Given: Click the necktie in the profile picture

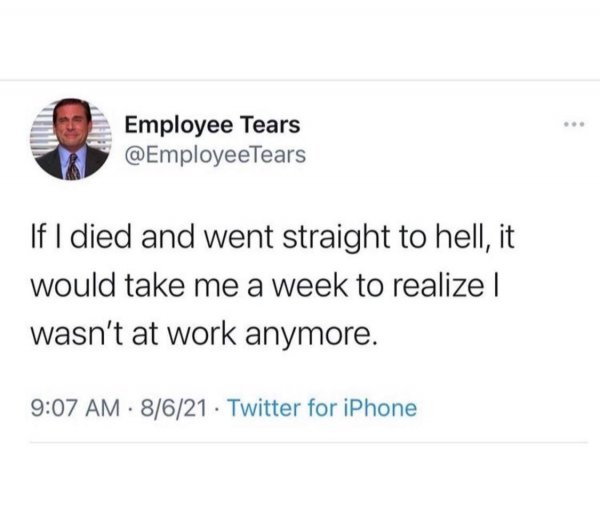Looking at the screenshot, I should pos(73,166).
